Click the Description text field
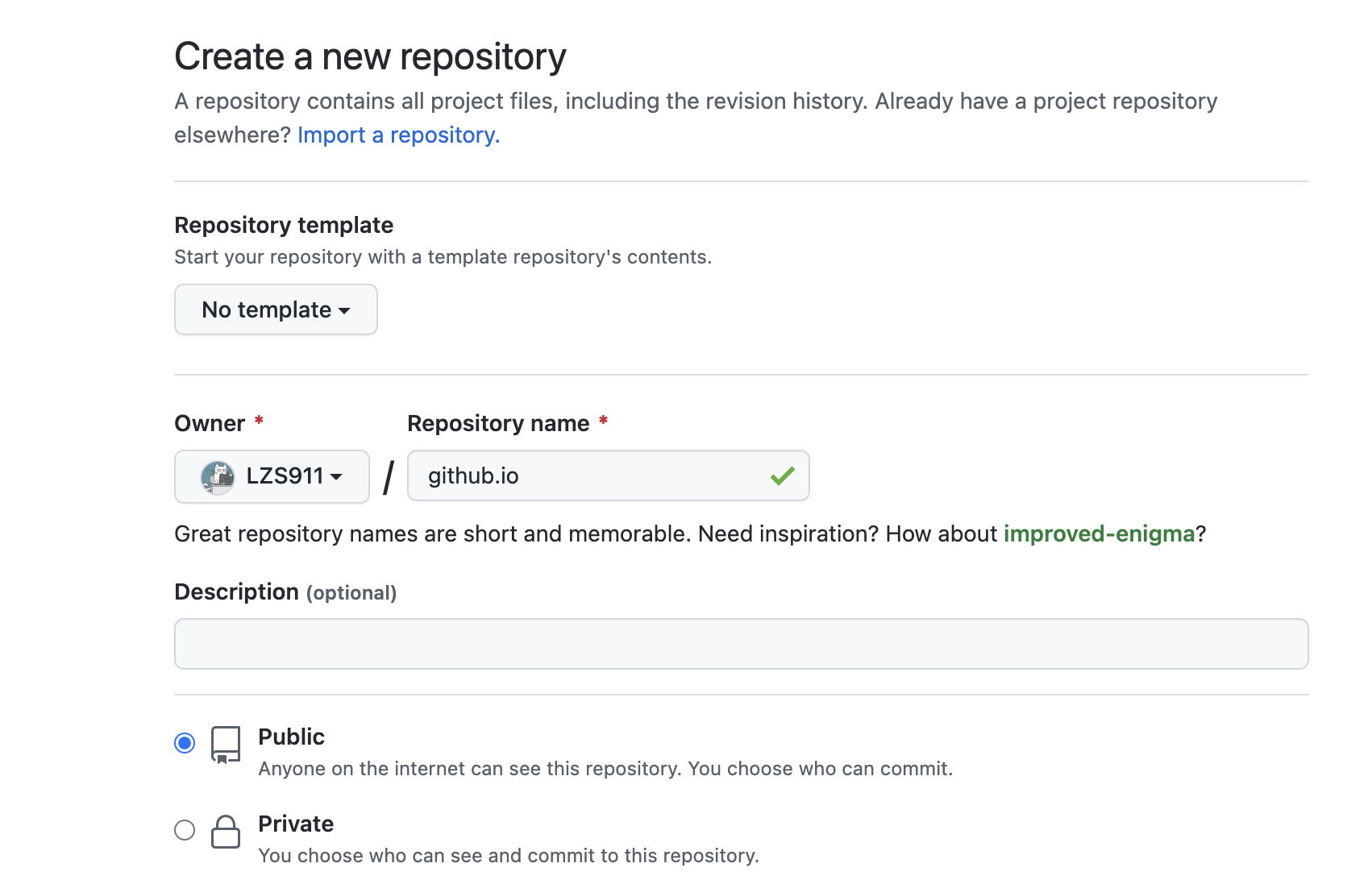 (x=742, y=644)
